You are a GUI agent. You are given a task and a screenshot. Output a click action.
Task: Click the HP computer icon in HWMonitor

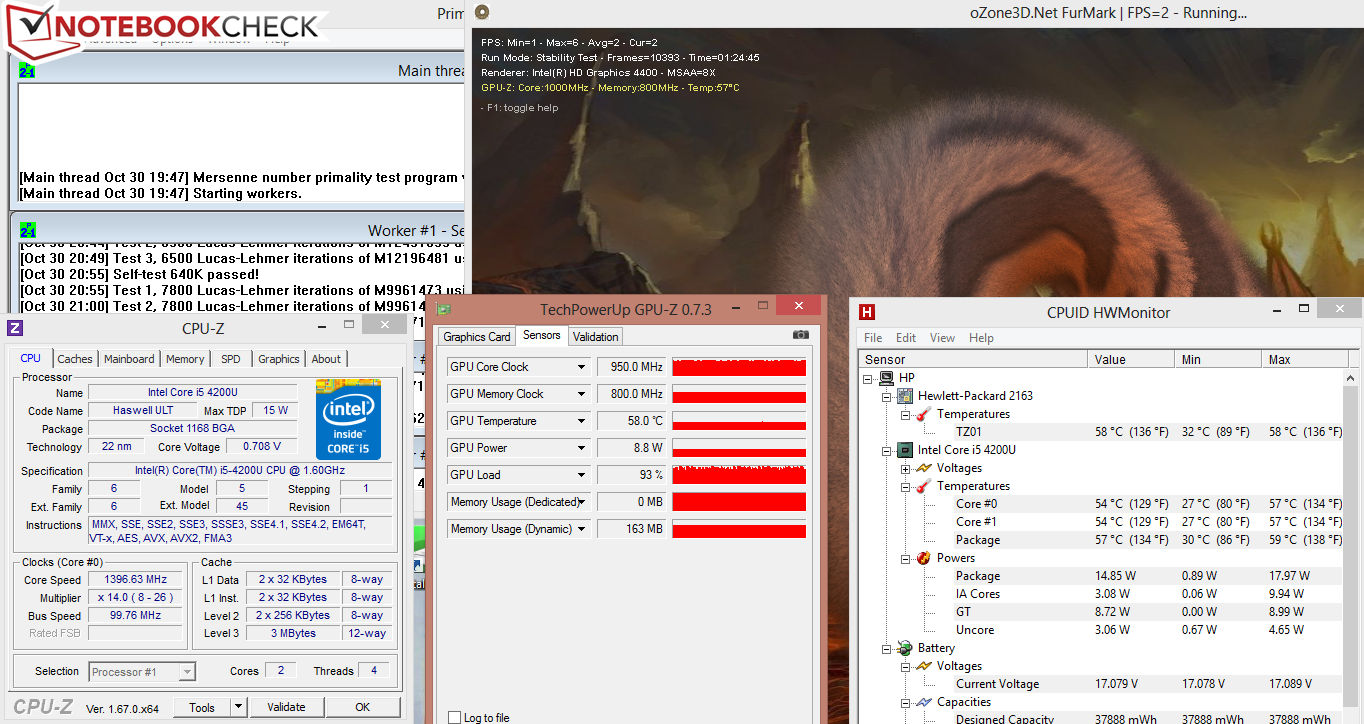pyautogui.click(x=886, y=378)
